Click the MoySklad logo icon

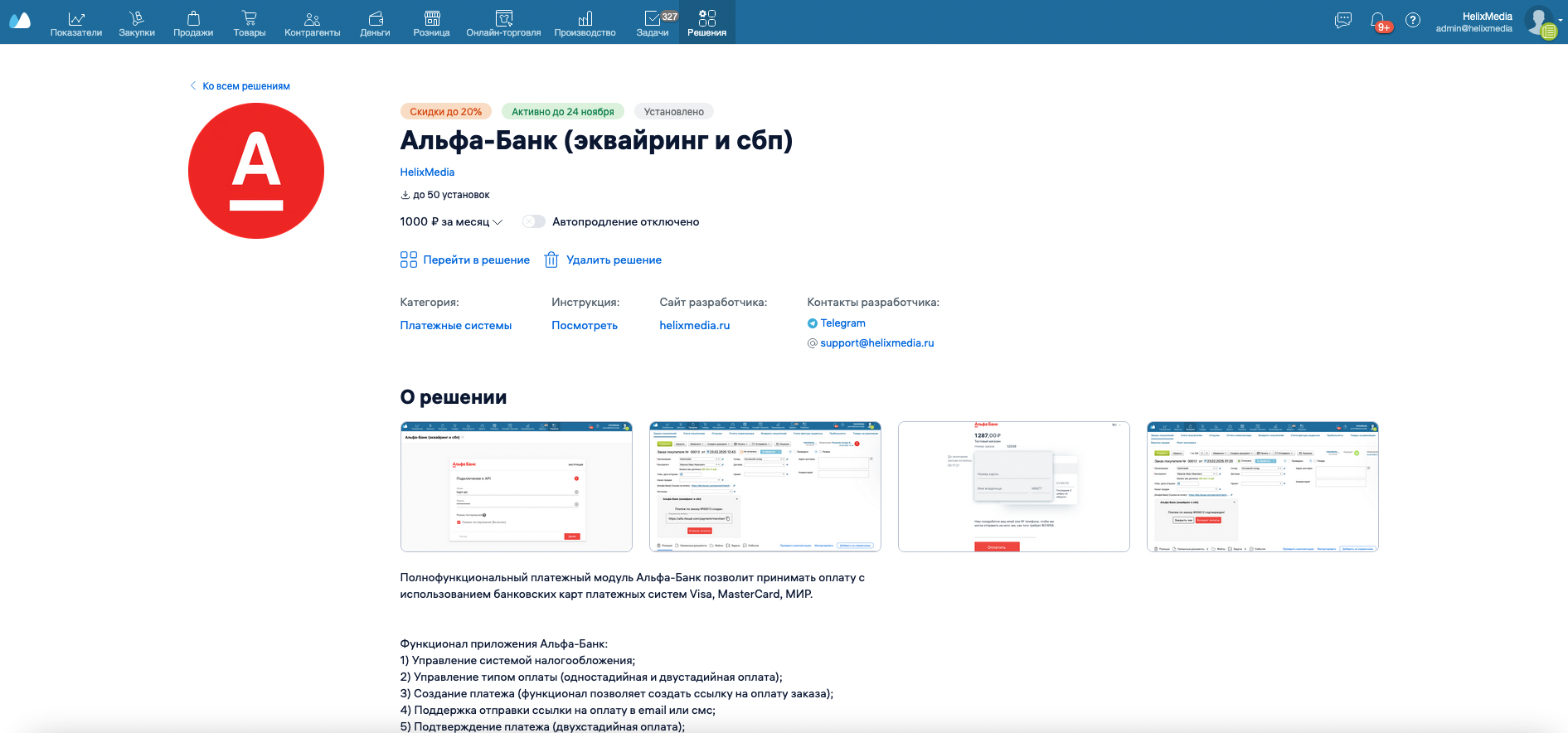coord(20,22)
